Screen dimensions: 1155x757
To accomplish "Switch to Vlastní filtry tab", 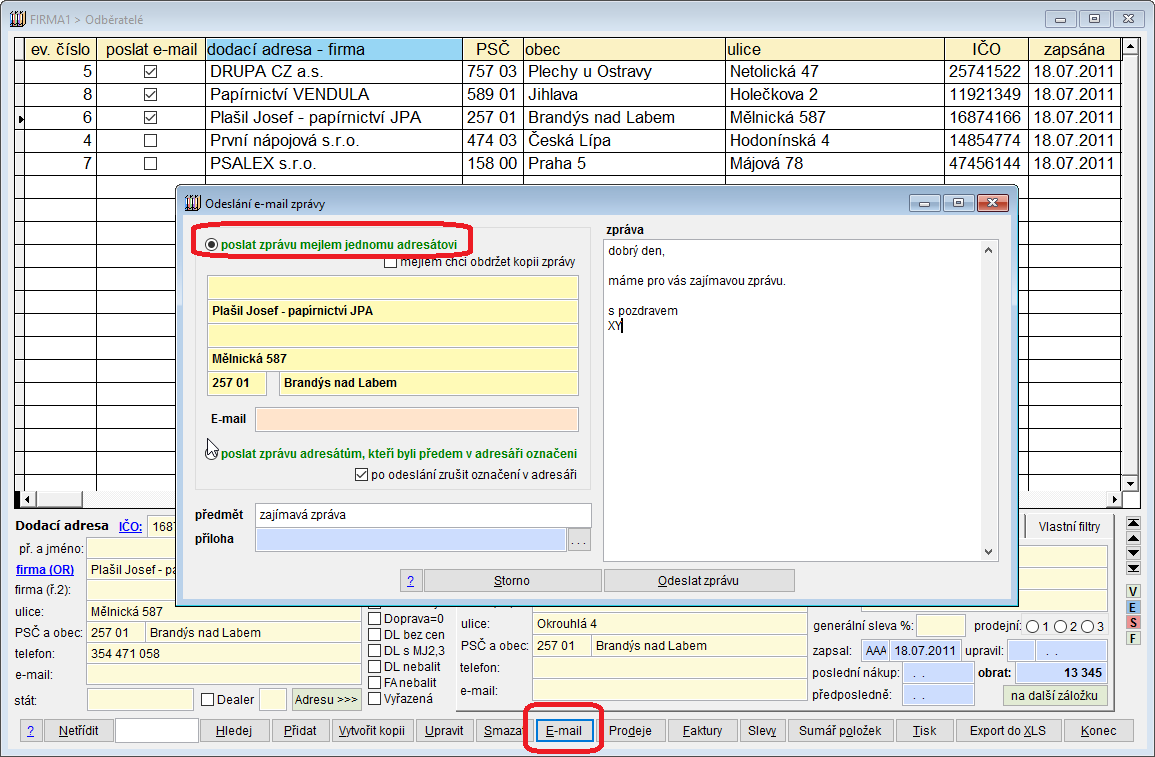I will pos(1068,527).
